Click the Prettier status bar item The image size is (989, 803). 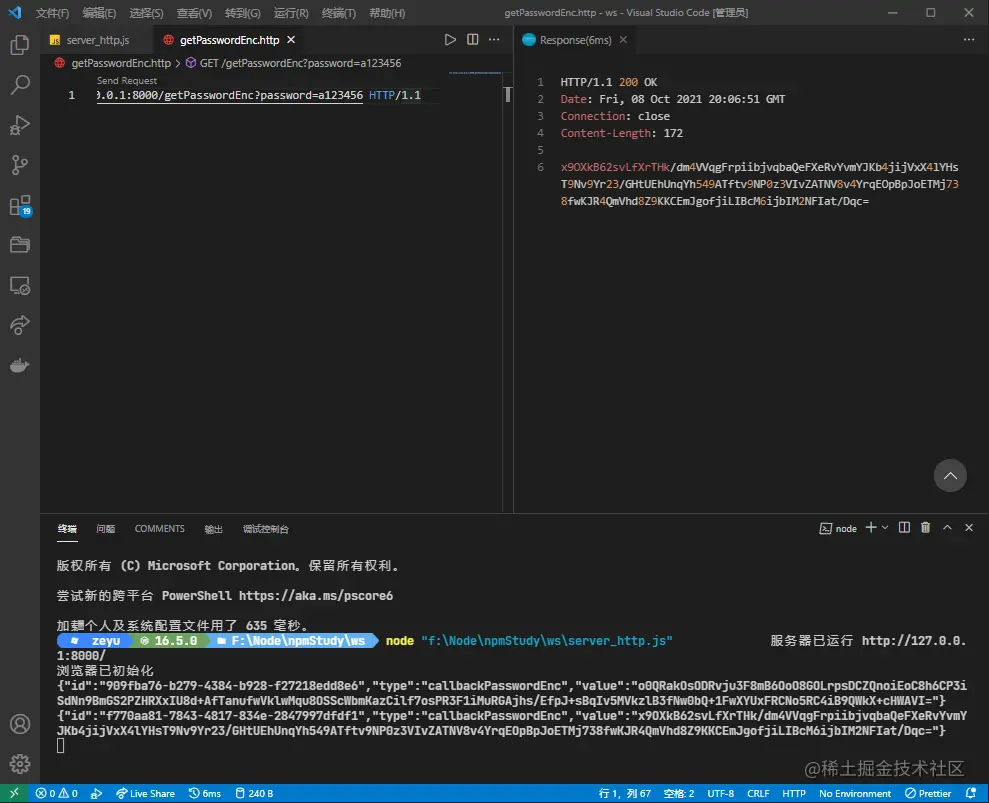click(x=928, y=794)
